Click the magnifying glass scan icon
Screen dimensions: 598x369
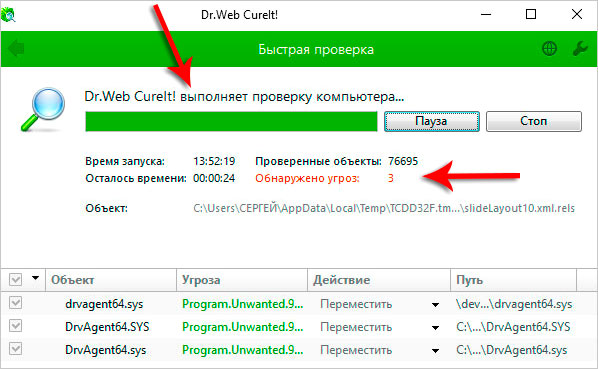43,109
